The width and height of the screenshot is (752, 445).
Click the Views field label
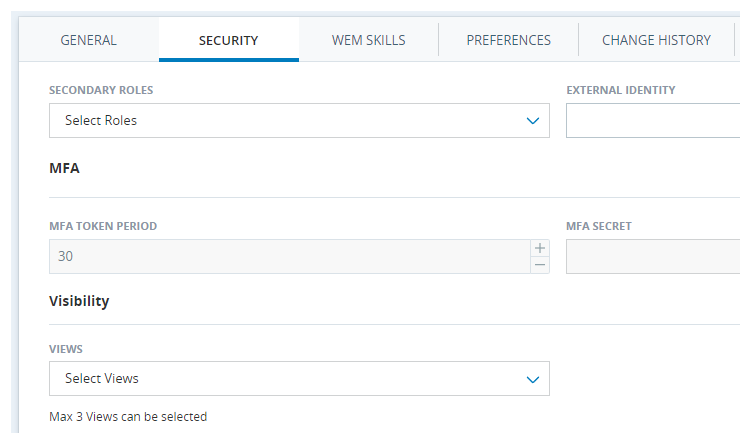(x=66, y=349)
